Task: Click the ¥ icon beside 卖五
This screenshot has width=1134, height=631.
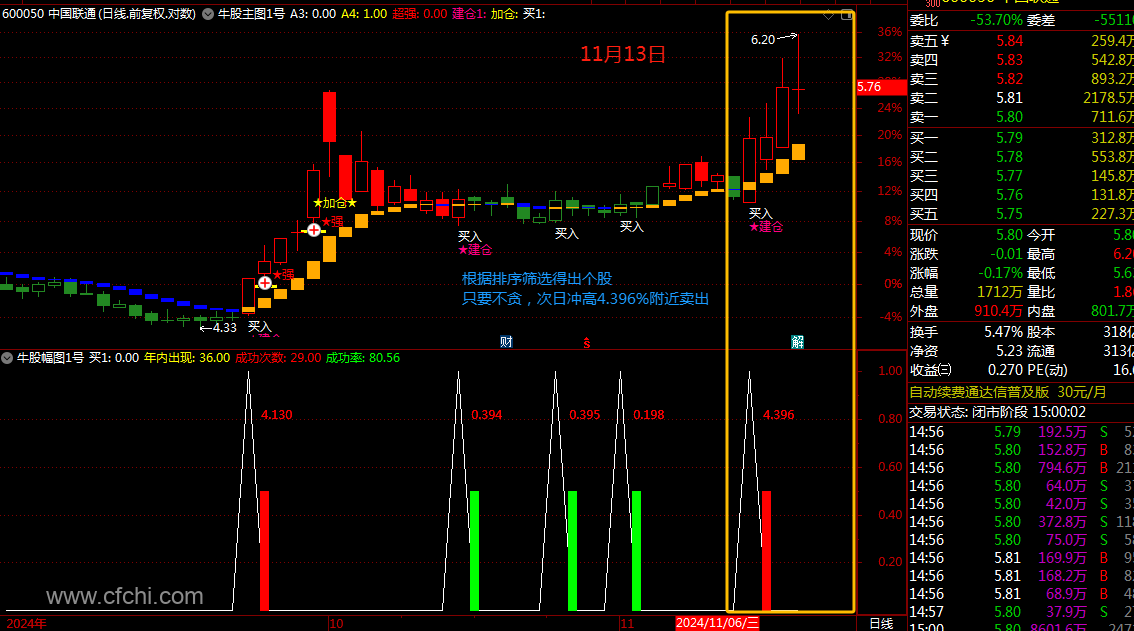Action: [x=945, y=41]
